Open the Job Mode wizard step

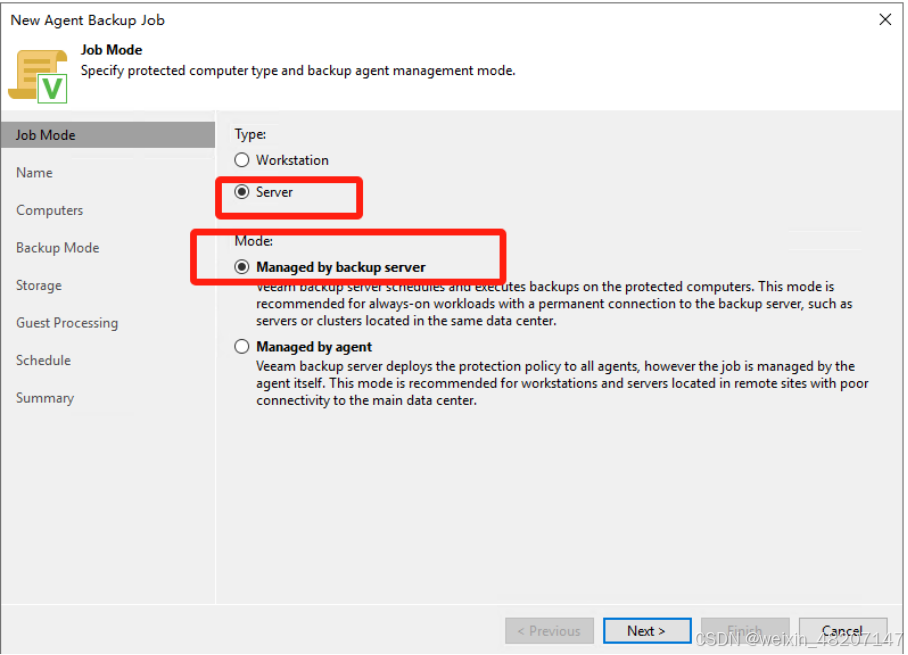coord(108,135)
